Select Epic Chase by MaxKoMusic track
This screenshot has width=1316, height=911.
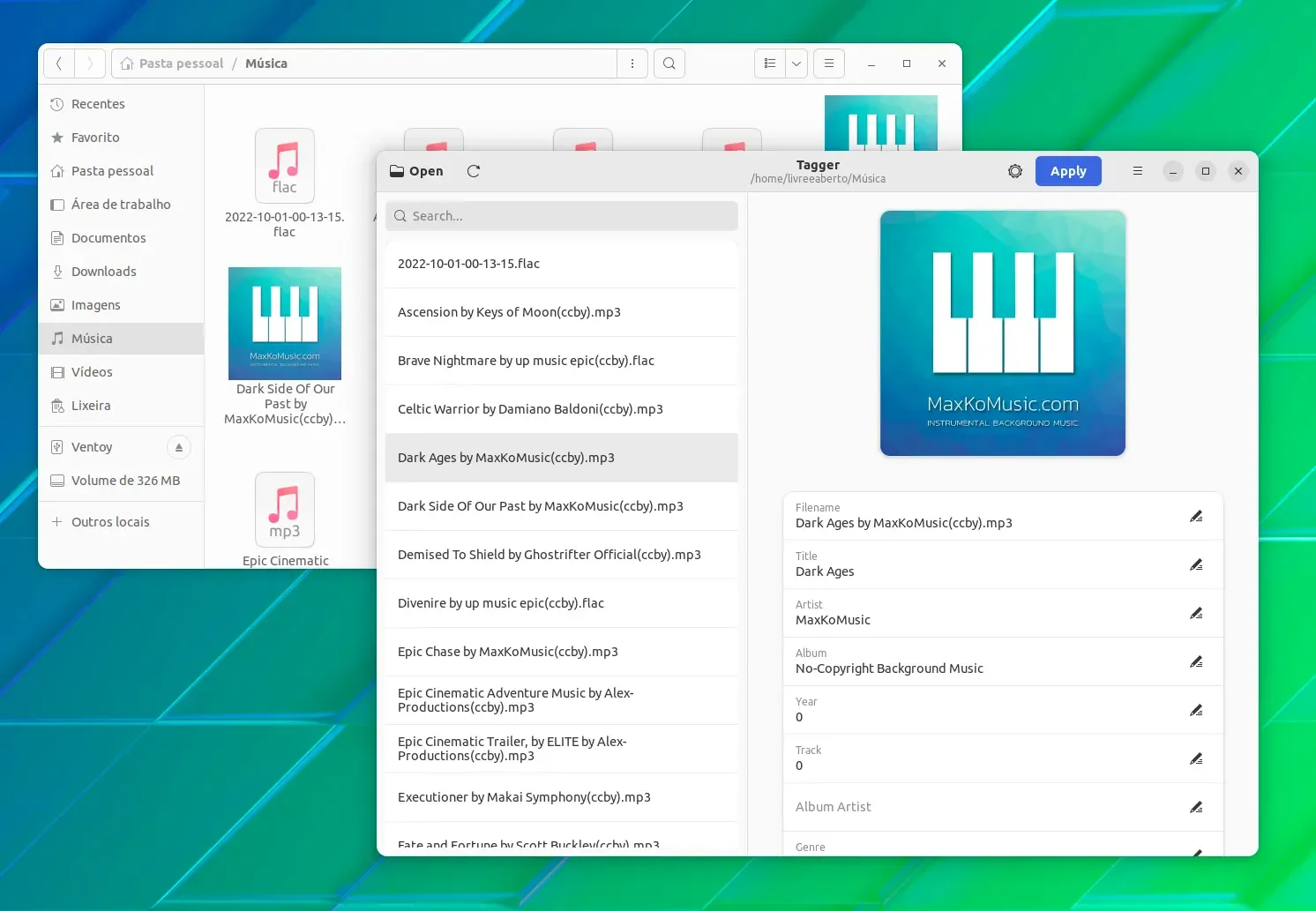pos(562,652)
